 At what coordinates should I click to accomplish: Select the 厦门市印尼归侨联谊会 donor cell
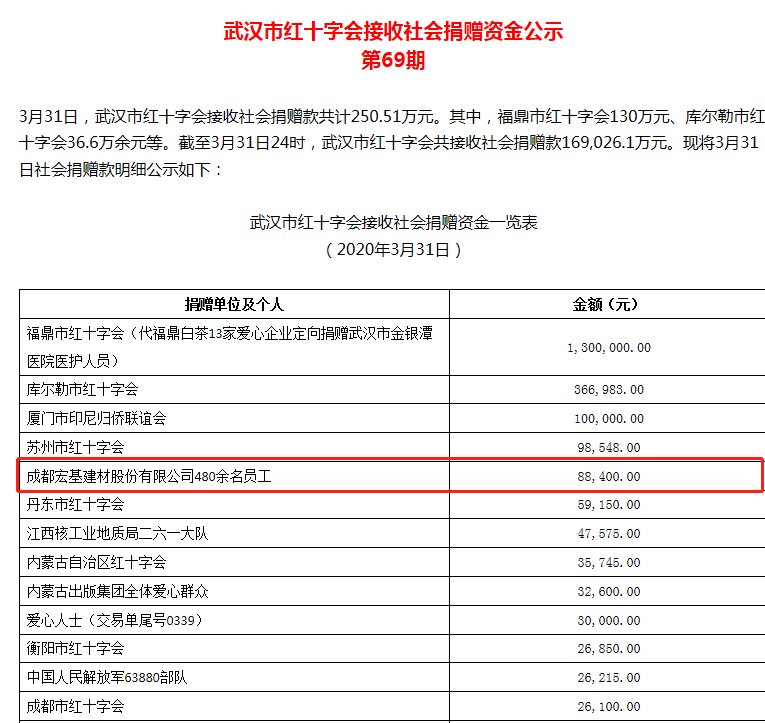96,418
